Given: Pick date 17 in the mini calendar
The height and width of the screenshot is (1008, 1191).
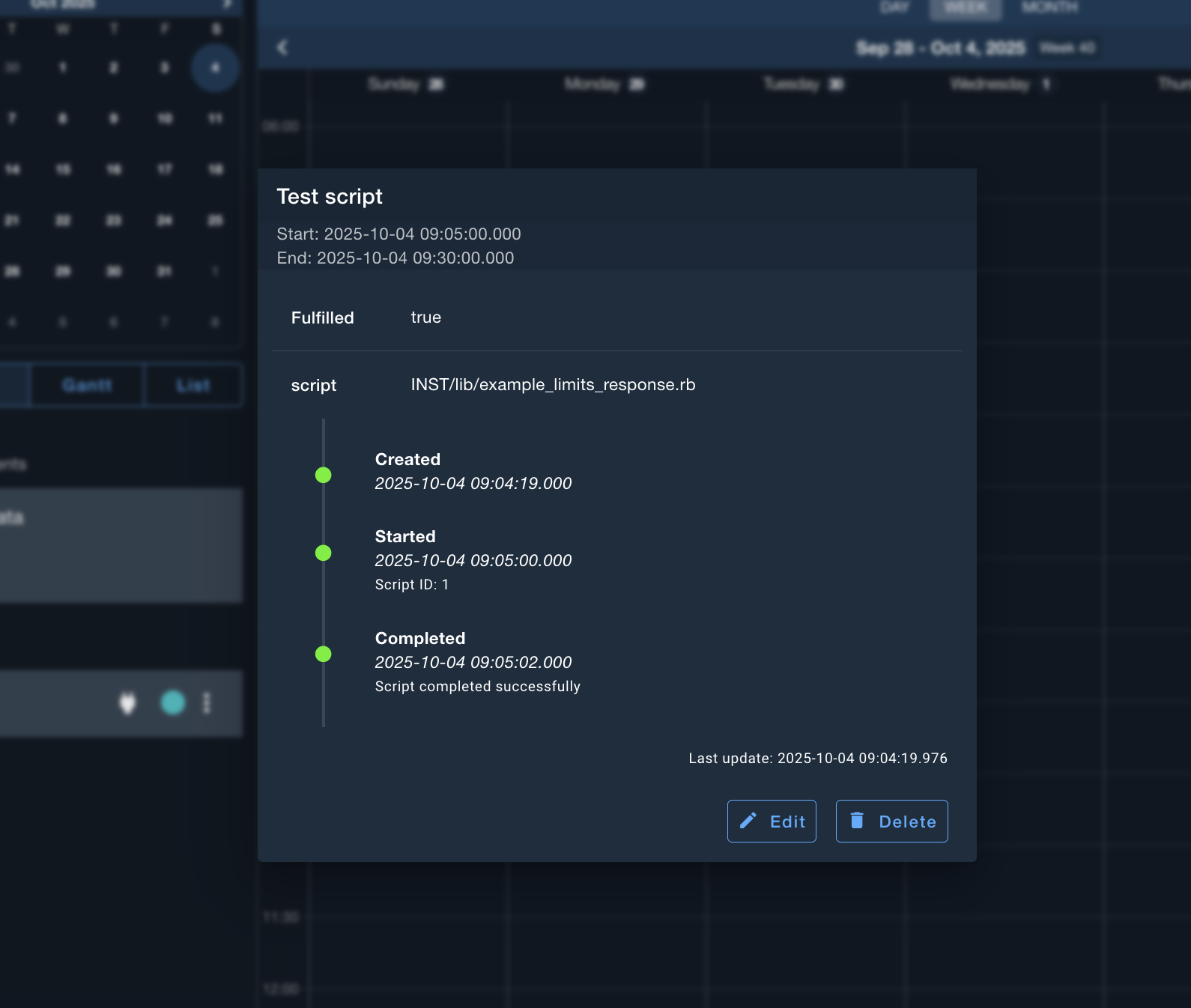Looking at the screenshot, I should pos(165,169).
